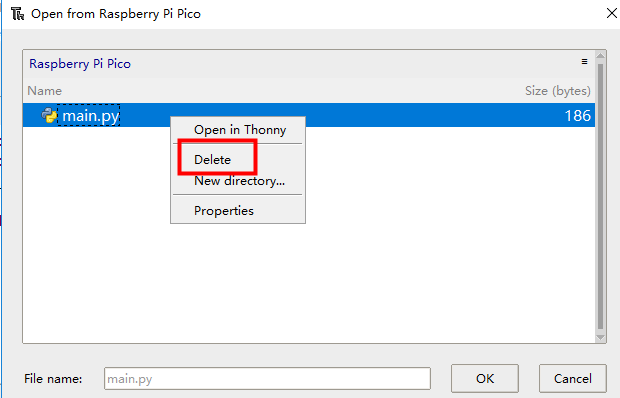Click into the File name input field
This screenshot has height=398, width=620.
[267, 379]
